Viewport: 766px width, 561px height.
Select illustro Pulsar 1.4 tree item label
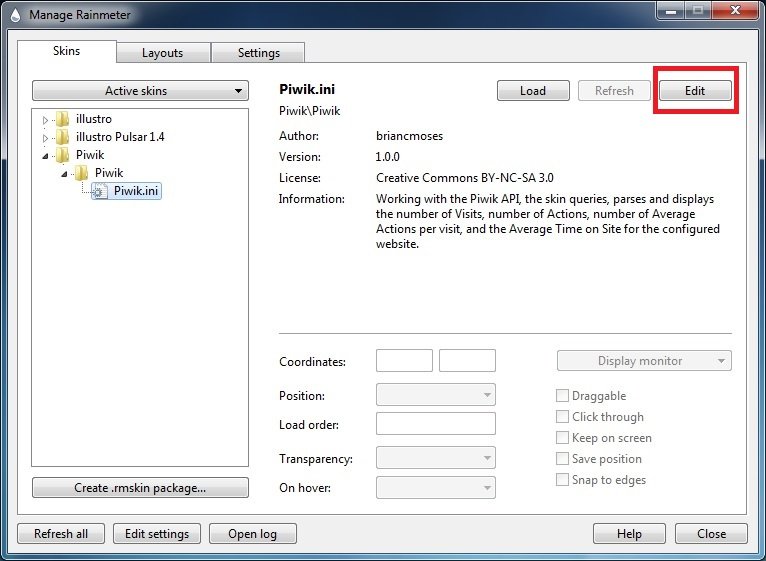coord(120,137)
